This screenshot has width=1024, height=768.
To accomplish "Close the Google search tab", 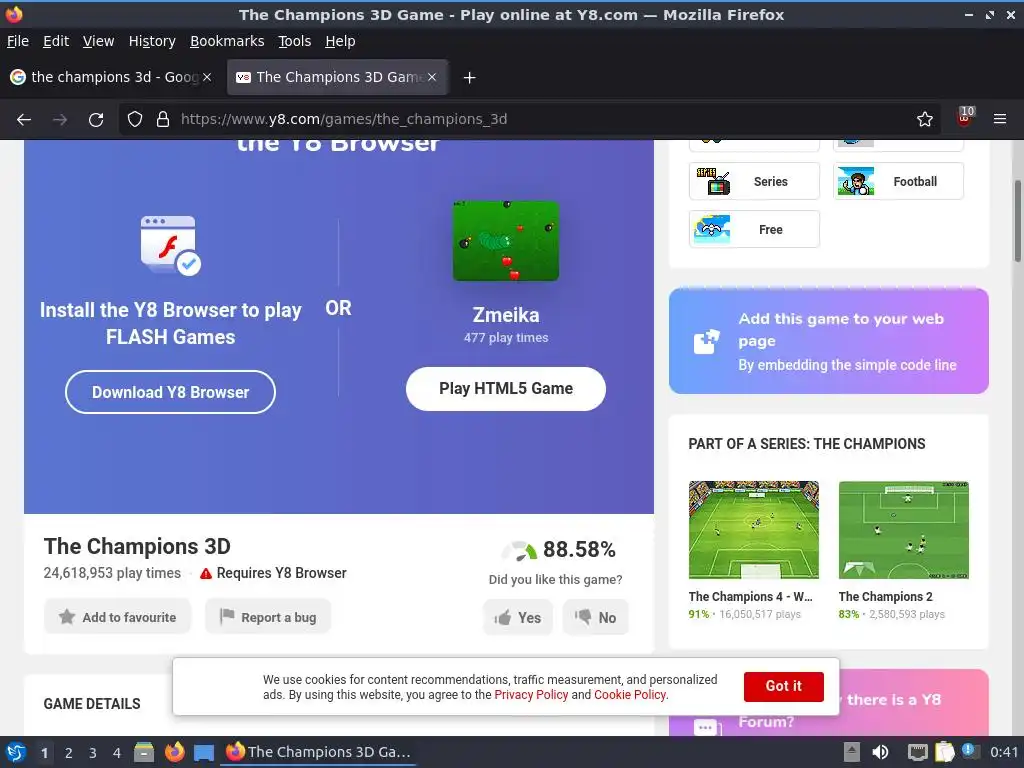I will 207,77.
